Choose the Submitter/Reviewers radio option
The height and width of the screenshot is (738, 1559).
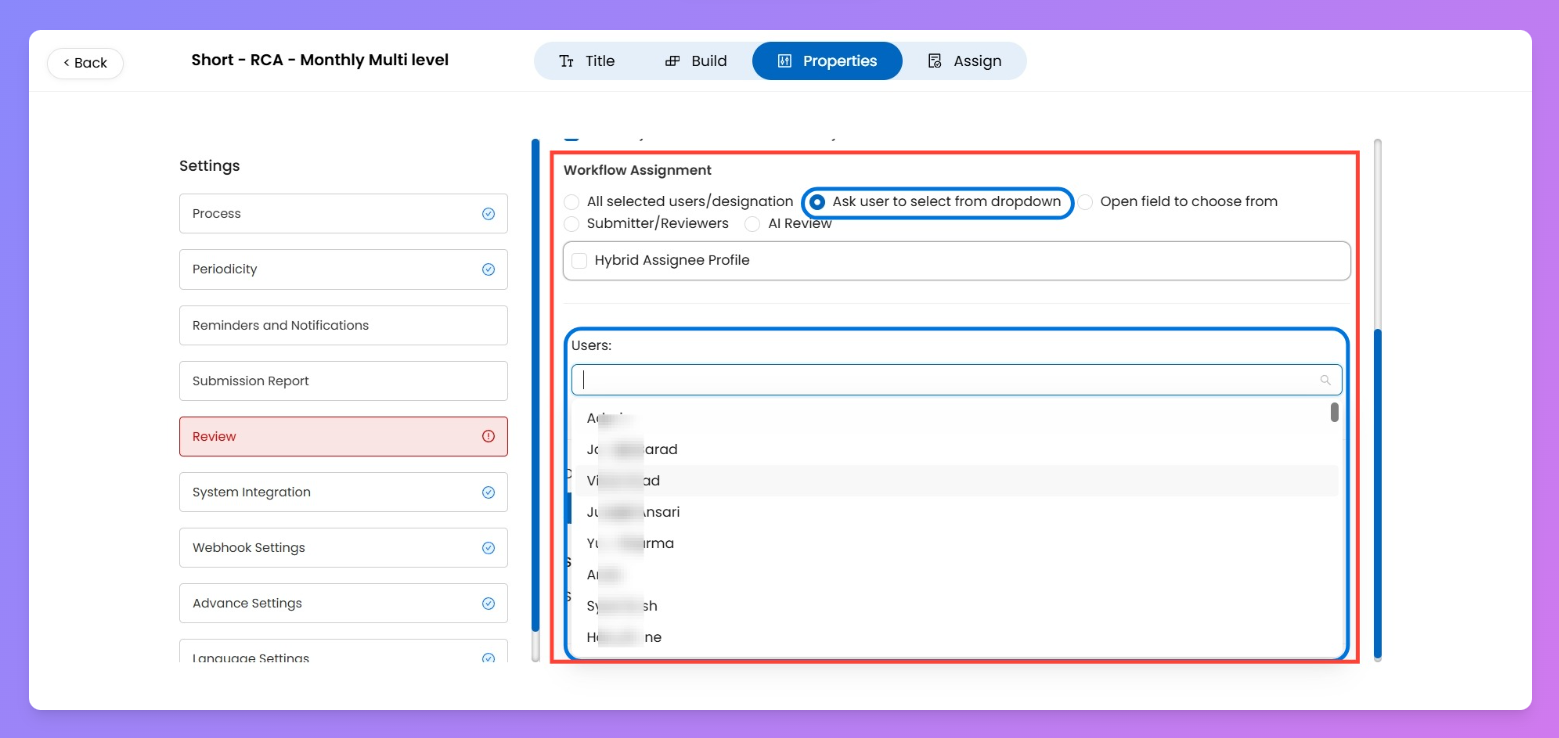571,224
